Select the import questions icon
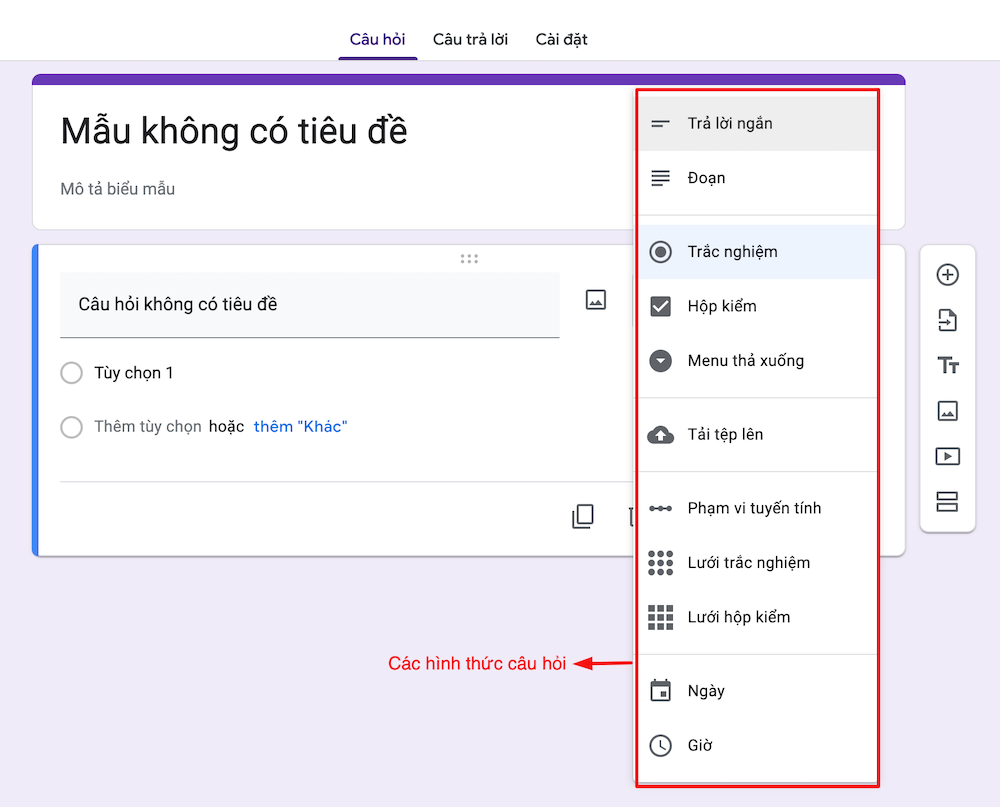The height and width of the screenshot is (807, 1000). coord(947,320)
